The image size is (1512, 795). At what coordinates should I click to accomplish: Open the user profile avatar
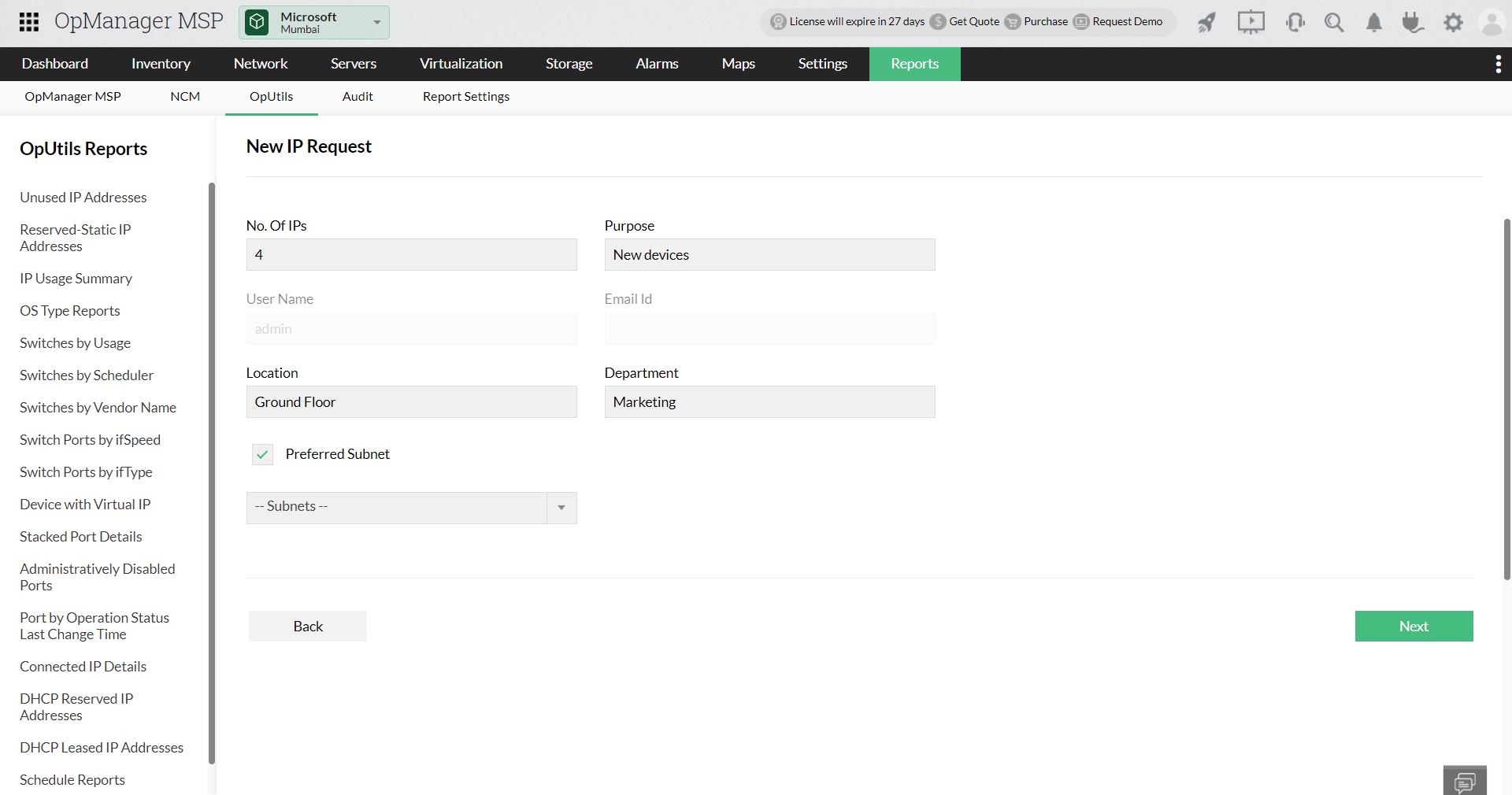click(1492, 22)
